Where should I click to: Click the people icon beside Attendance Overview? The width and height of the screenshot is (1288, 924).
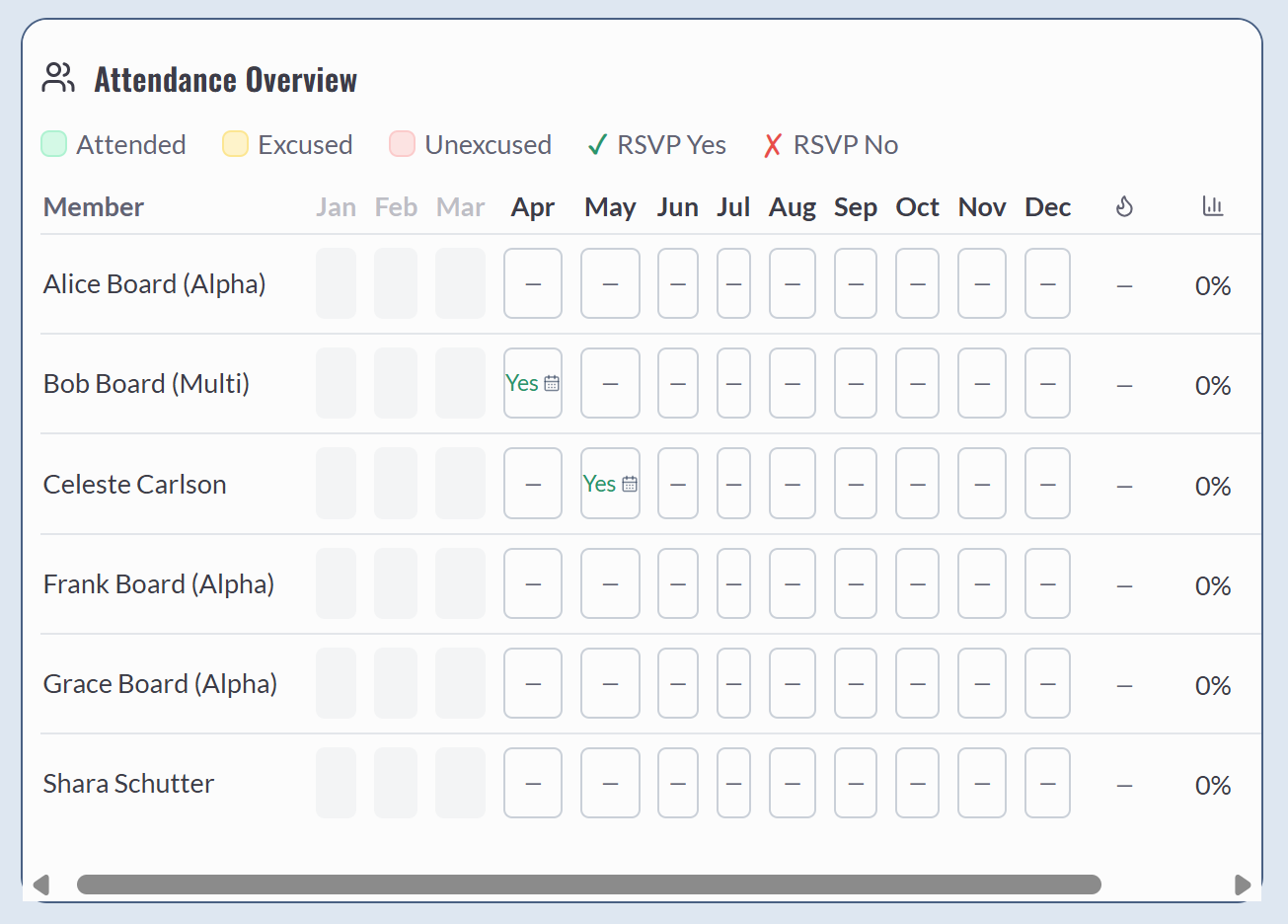(x=58, y=78)
